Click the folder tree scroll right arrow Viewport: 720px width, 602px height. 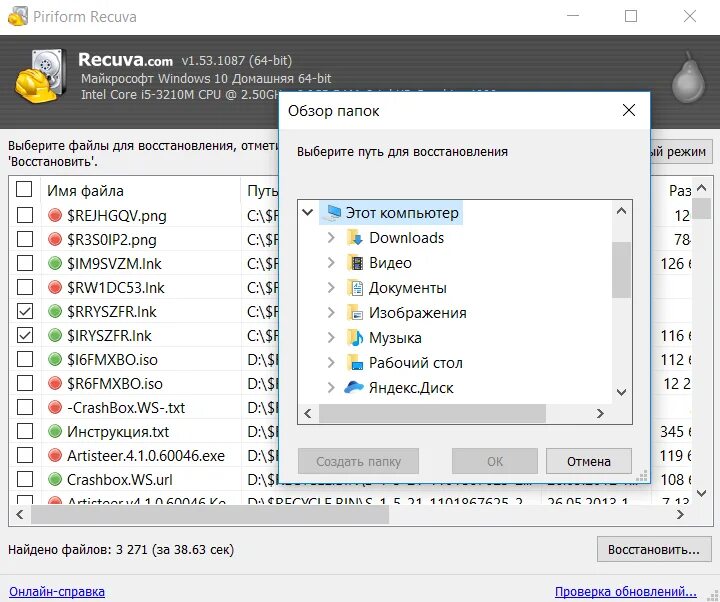(x=600, y=413)
